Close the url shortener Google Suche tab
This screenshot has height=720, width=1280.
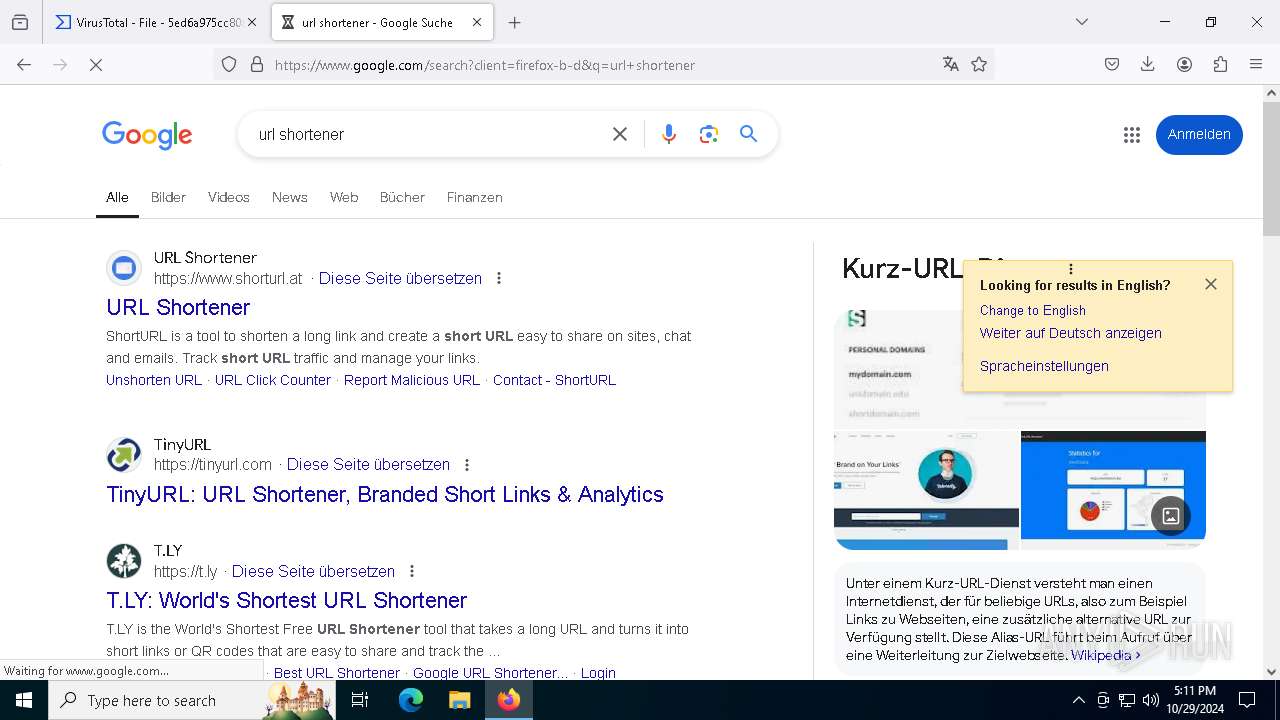click(477, 22)
